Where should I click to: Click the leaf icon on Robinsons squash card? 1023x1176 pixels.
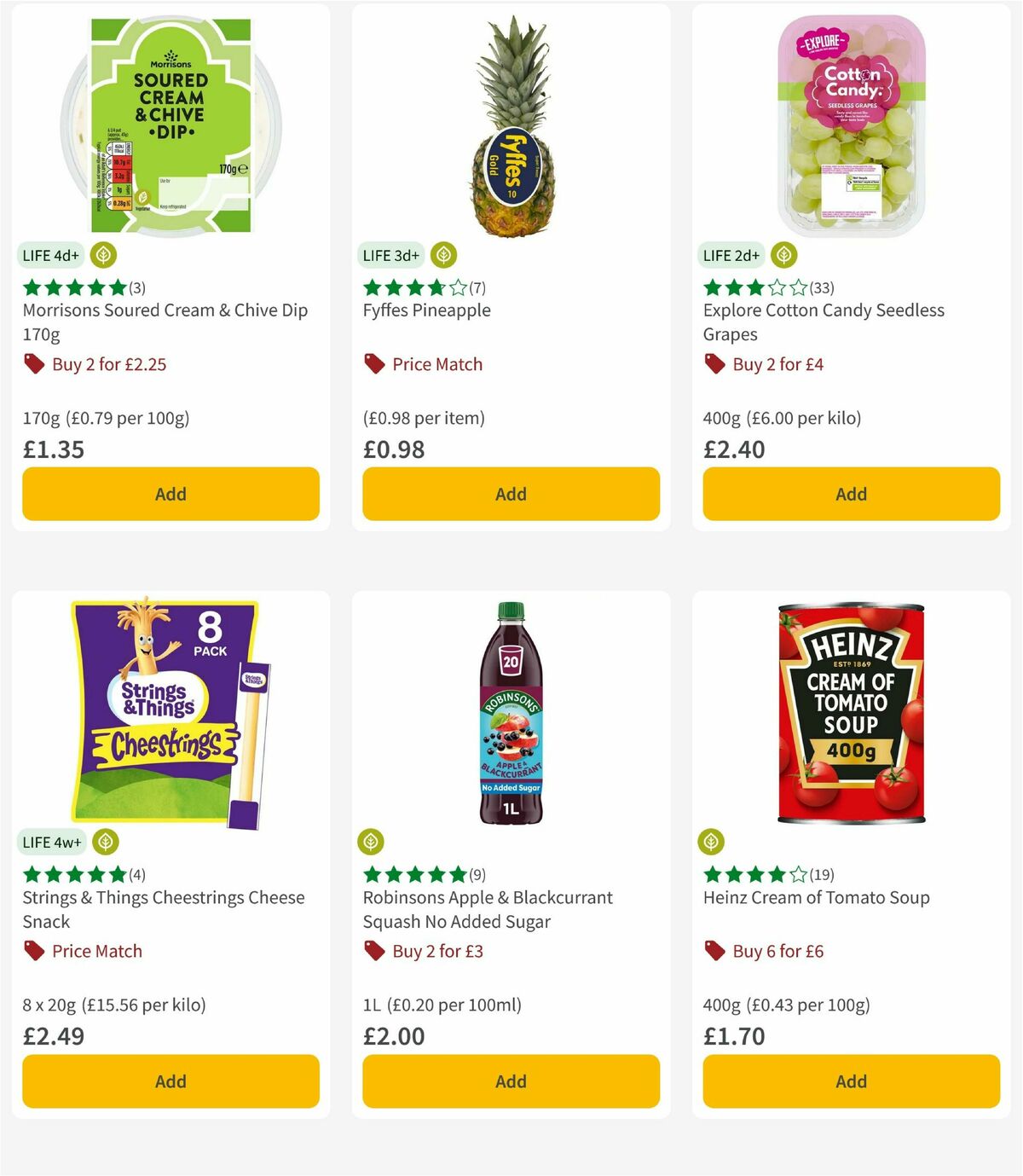click(x=369, y=842)
